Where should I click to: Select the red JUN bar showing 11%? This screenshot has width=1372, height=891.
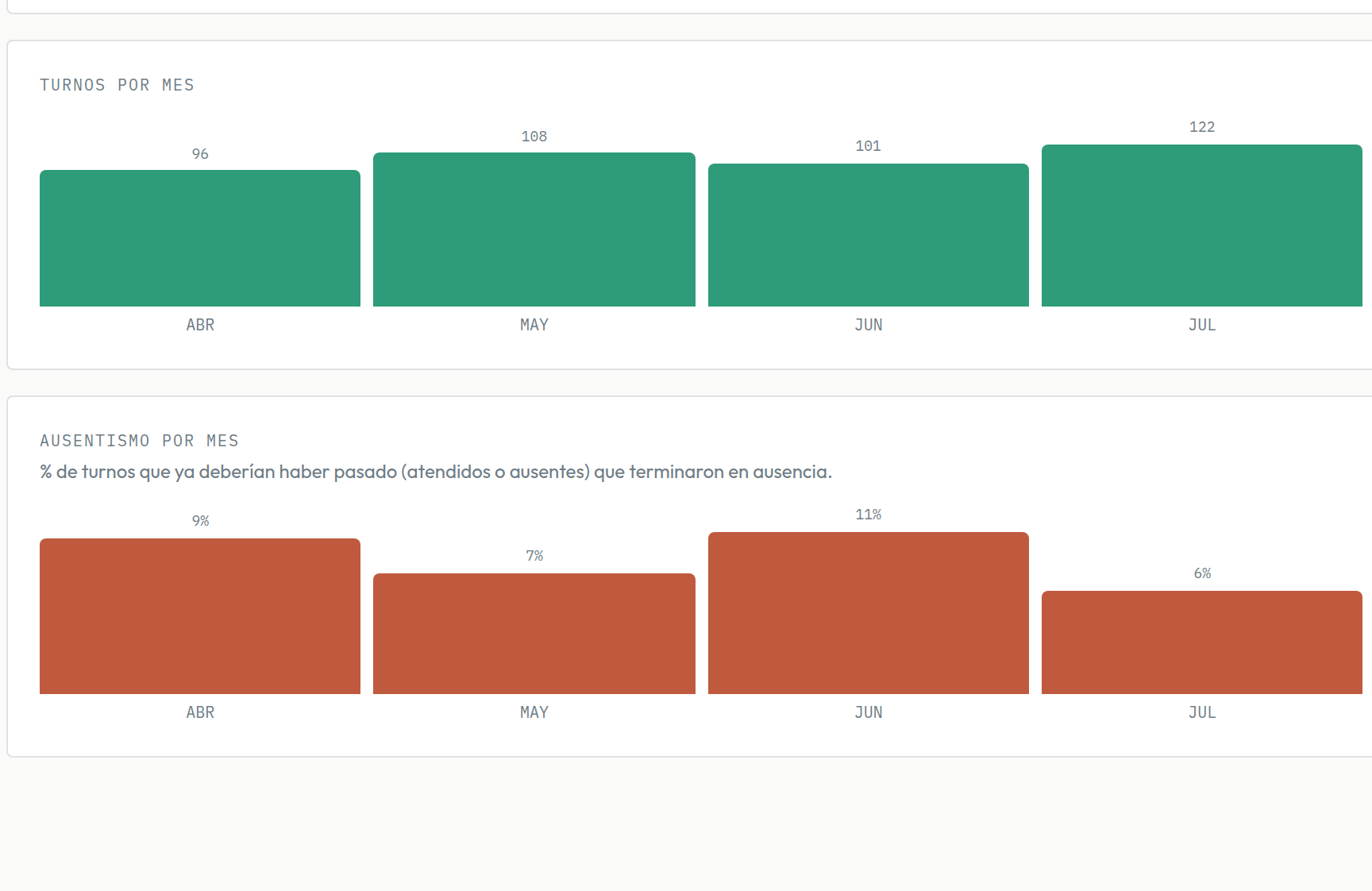tap(869, 613)
